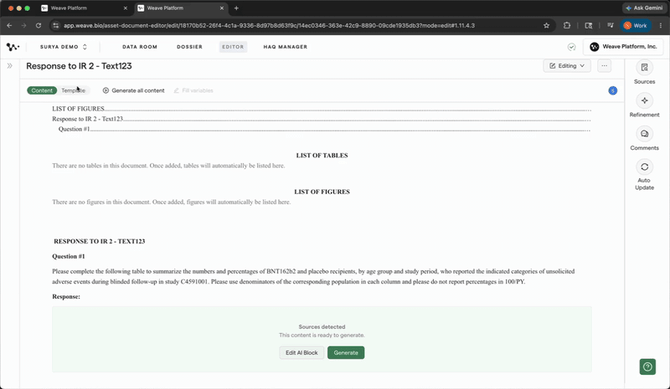670x389 pixels.
Task: Reload the browser page
Action: [38, 26]
